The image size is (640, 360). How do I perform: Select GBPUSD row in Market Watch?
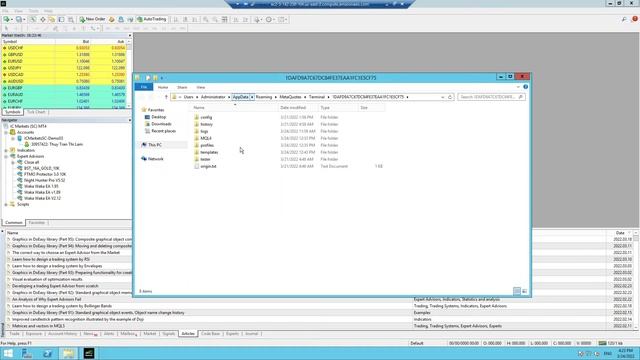[64, 54]
